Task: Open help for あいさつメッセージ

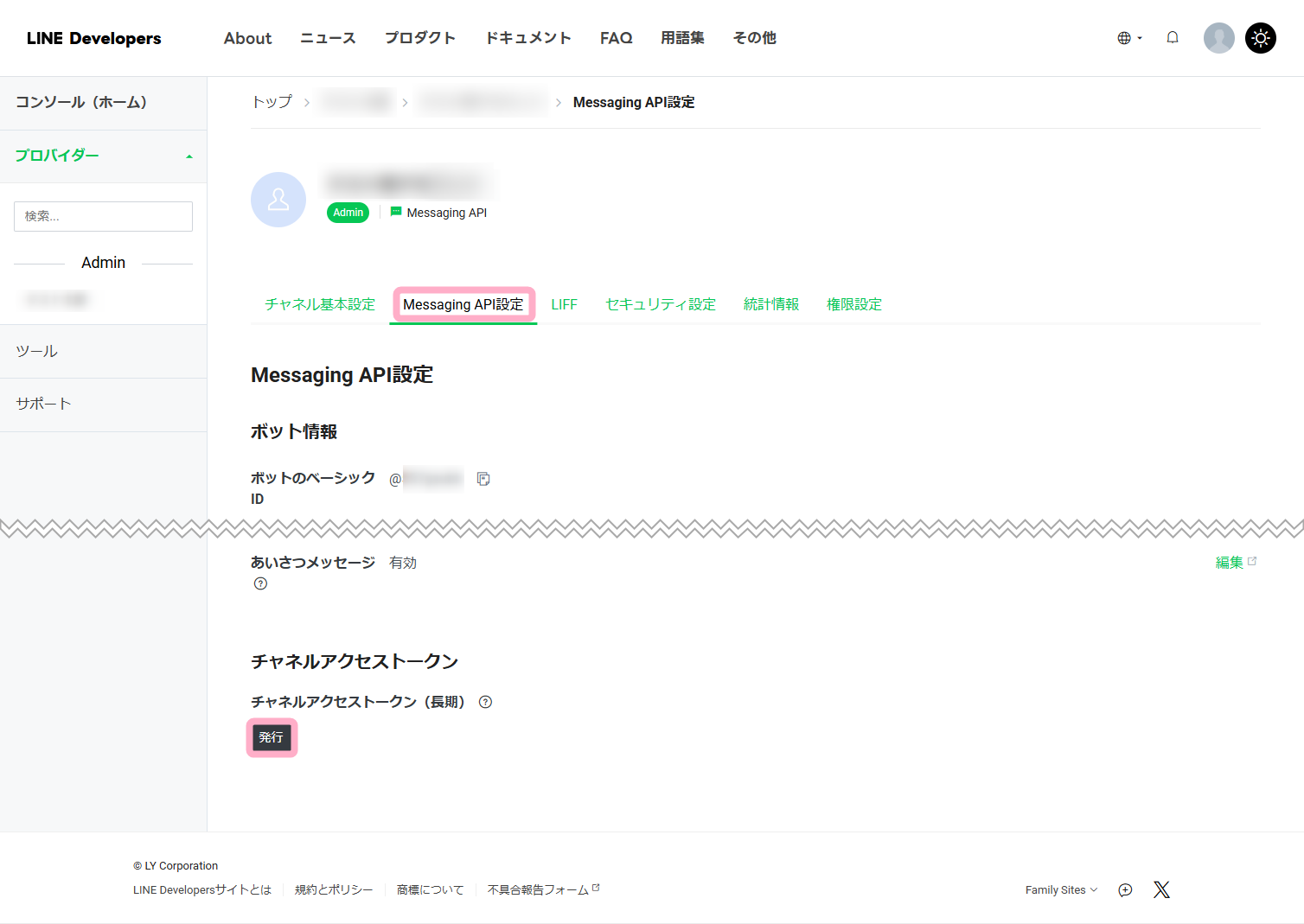Action: tap(260, 583)
